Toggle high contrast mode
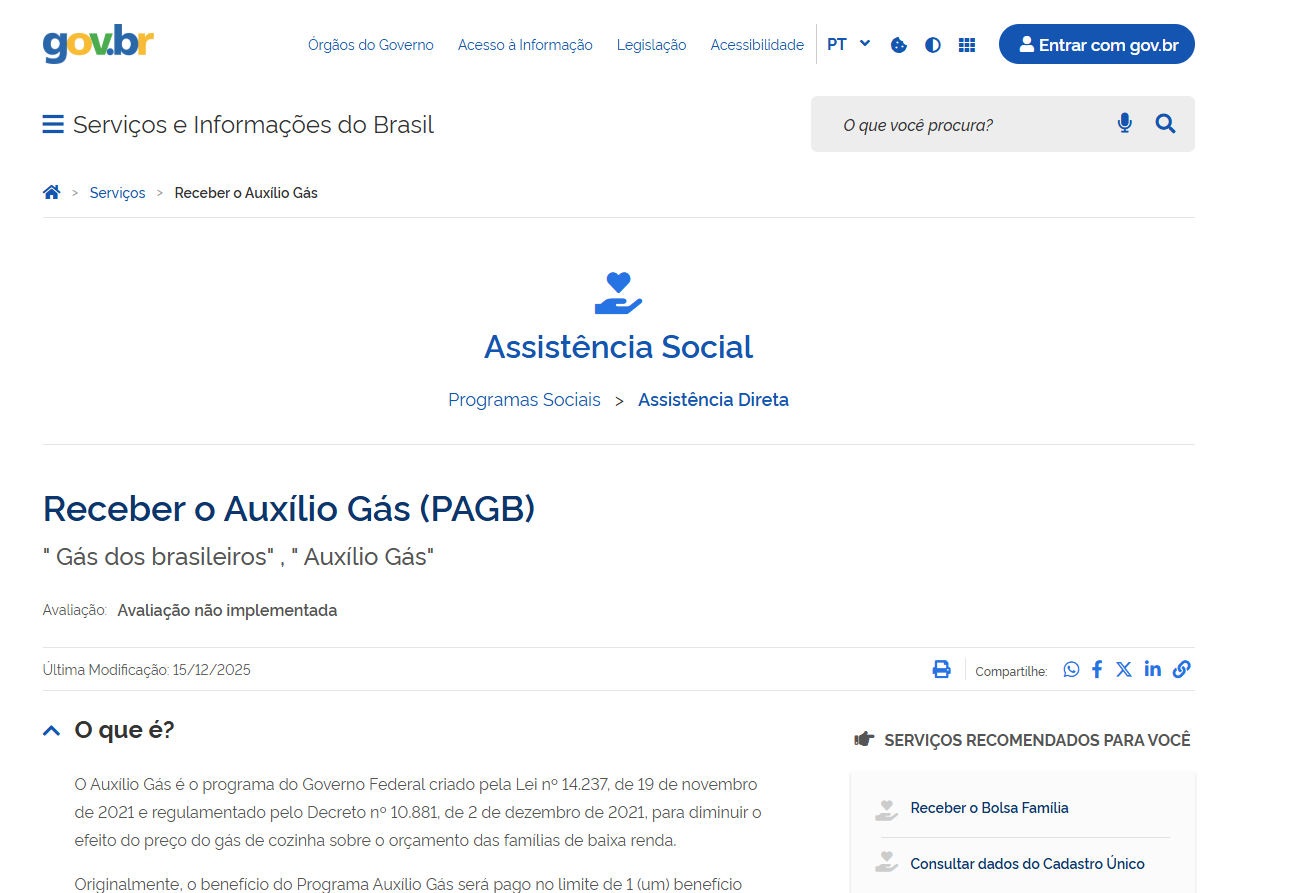Screen dimensions: 1299x893 pyautogui.click(x=933, y=45)
